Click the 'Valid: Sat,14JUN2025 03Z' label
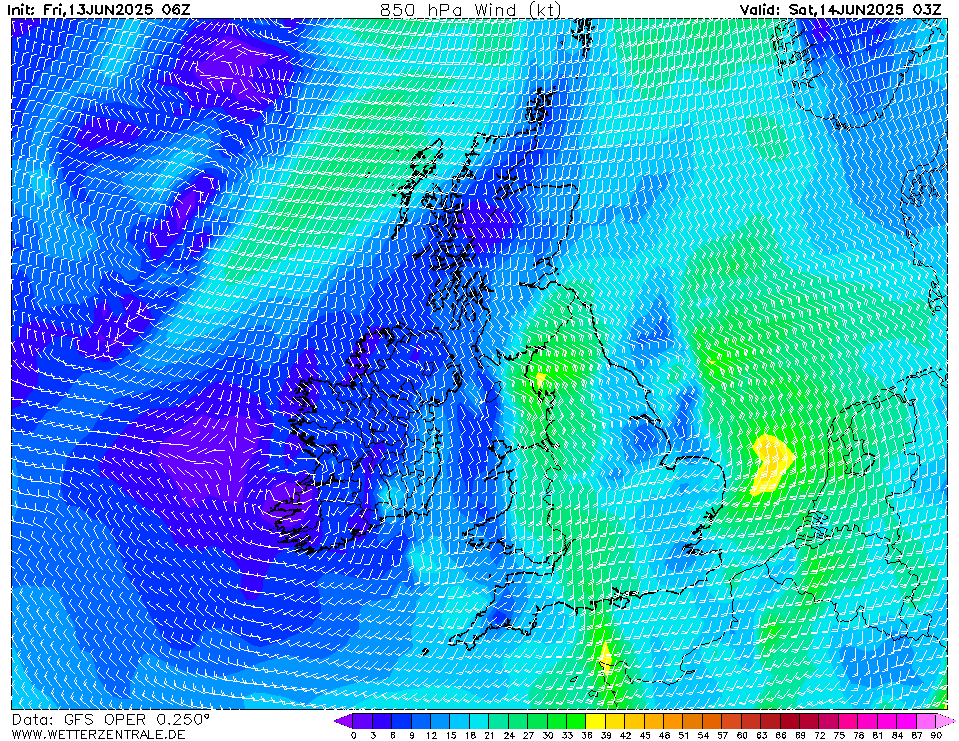This screenshot has height=741, width=959. [840, 9]
